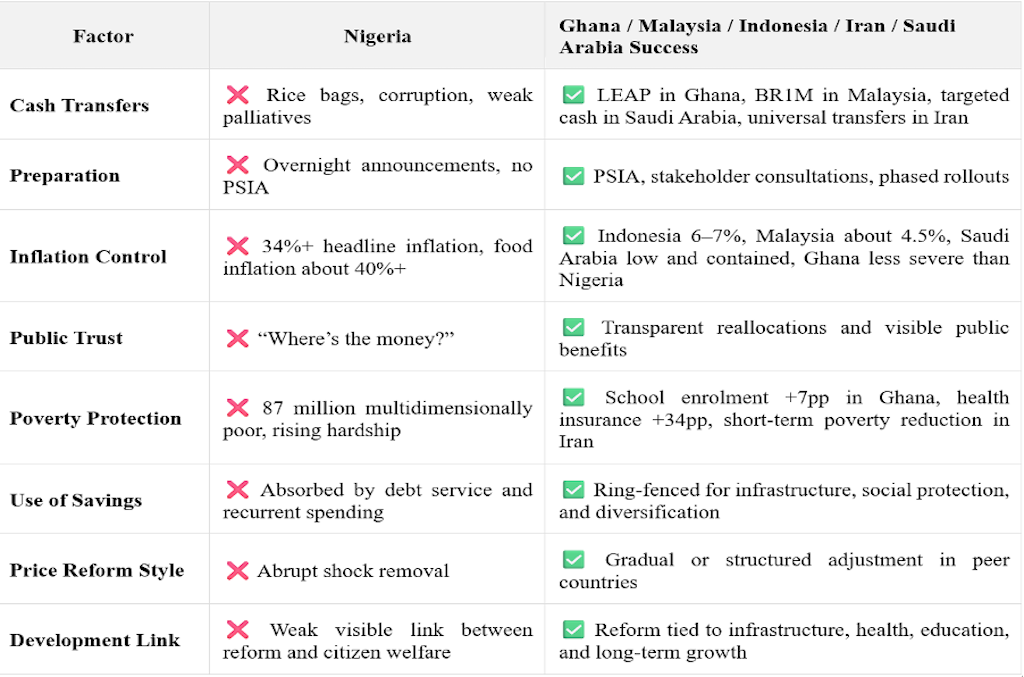This screenshot has height=677, width=1024.
Task: Click the red X next to 34%+ headline inflation
Action: pos(237,246)
